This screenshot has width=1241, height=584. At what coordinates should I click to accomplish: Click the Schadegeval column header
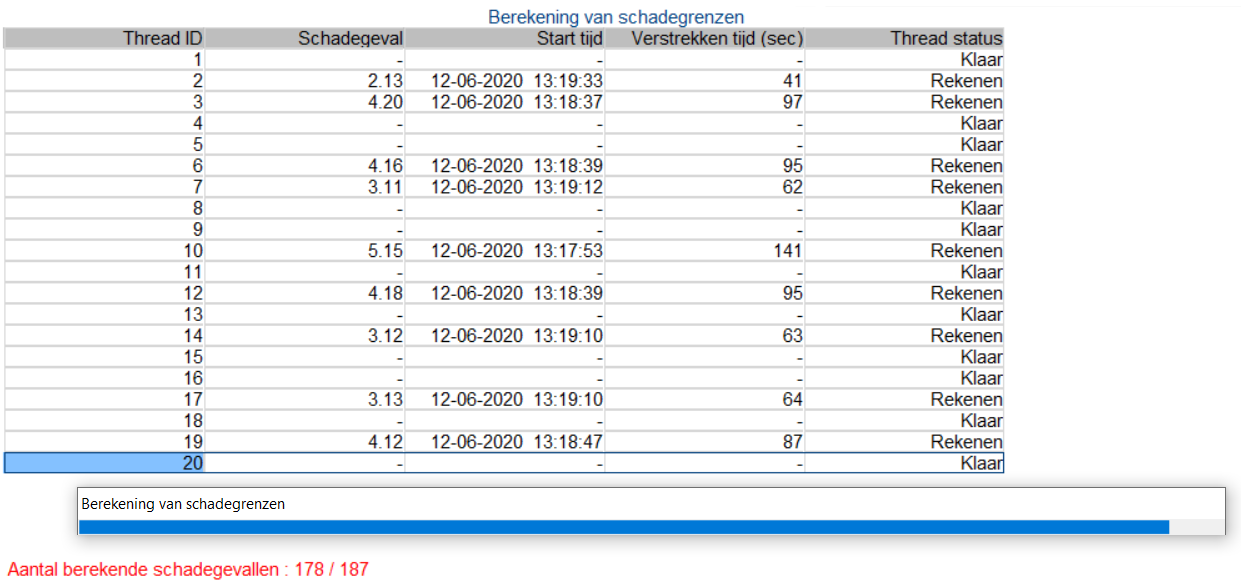tap(306, 38)
